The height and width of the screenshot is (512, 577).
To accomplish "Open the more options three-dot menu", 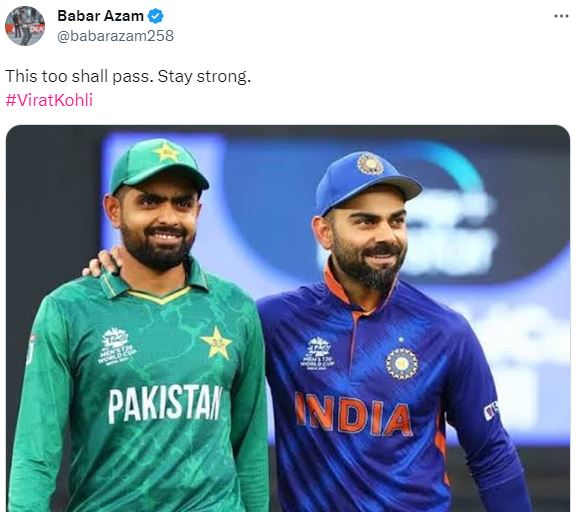I will [562, 16].
